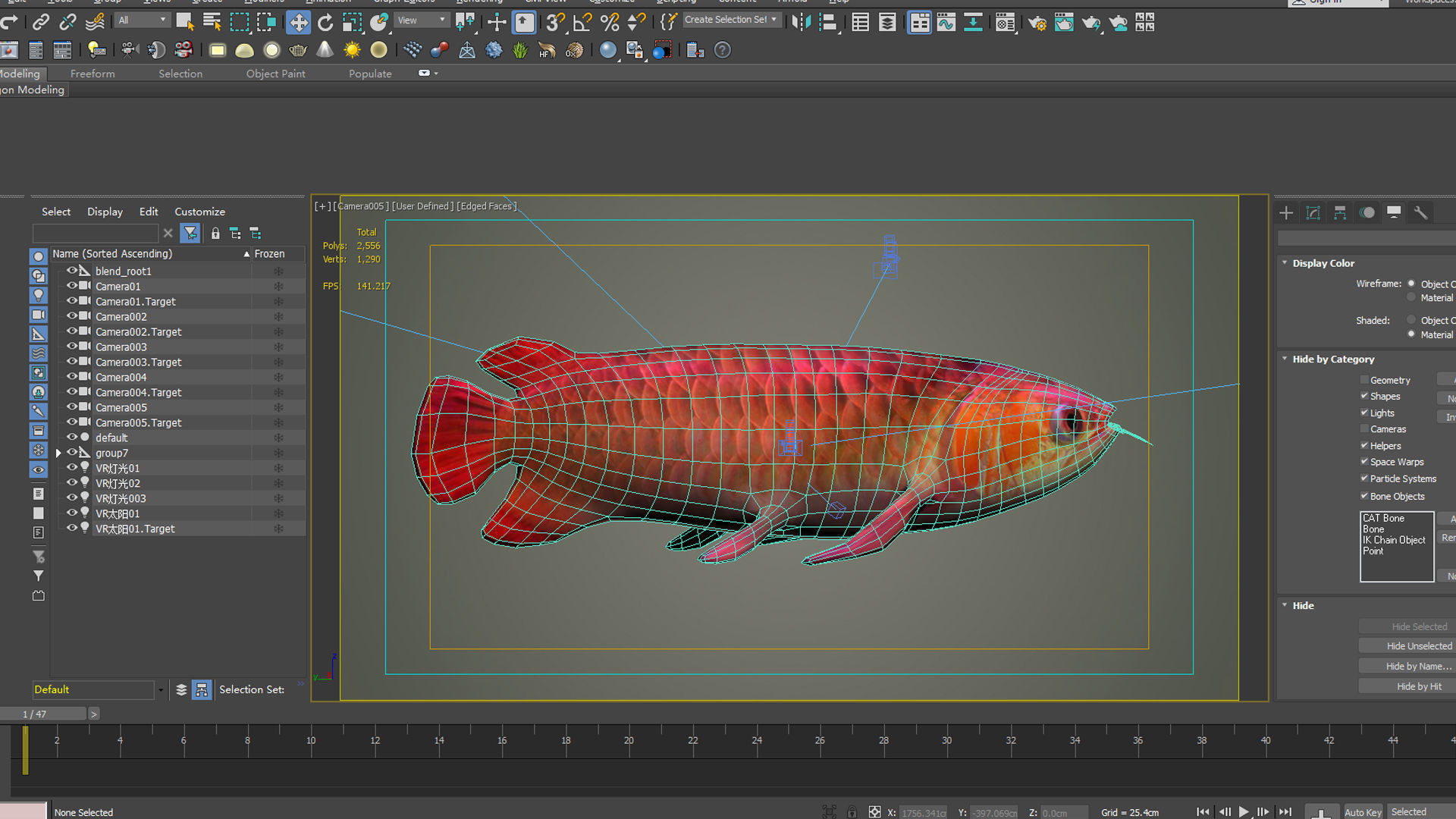Click the Bind to Space Warp icon
This screenshot has width=1456, height=819.
tap(95, 22)
